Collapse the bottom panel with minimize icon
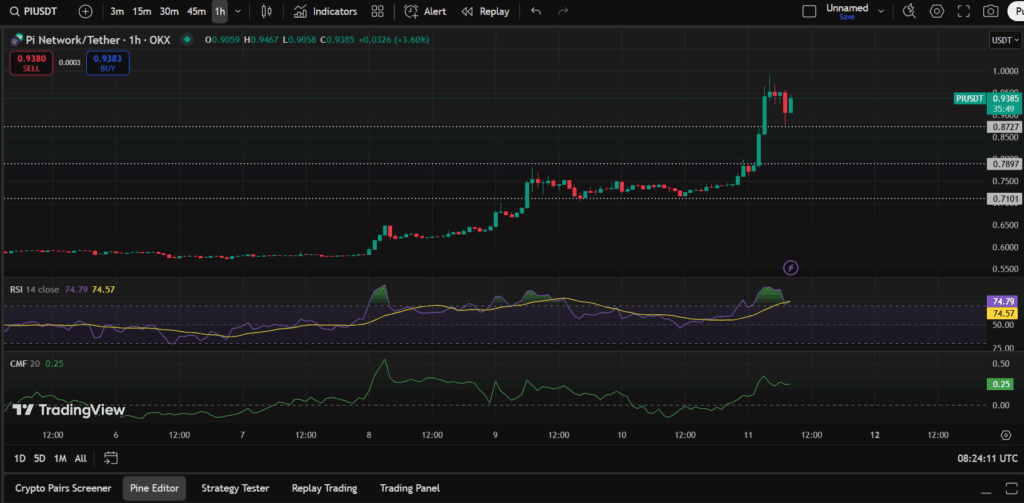1024x503 pixels. (987, 493)
